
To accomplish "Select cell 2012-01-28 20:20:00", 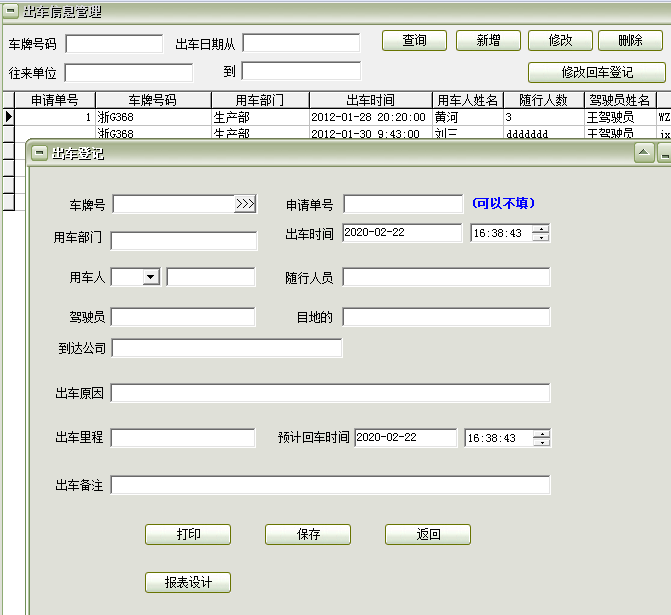I will pos(370,117).
